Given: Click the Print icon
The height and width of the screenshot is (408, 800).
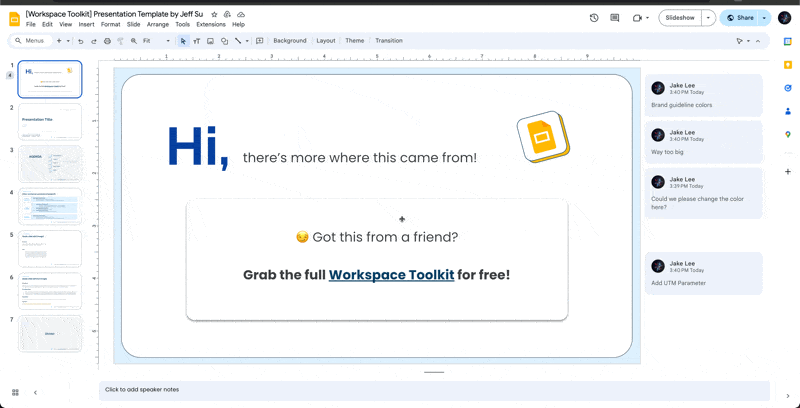Looking at the screenshot, I should pyautogui.click(x=107, y=41).
